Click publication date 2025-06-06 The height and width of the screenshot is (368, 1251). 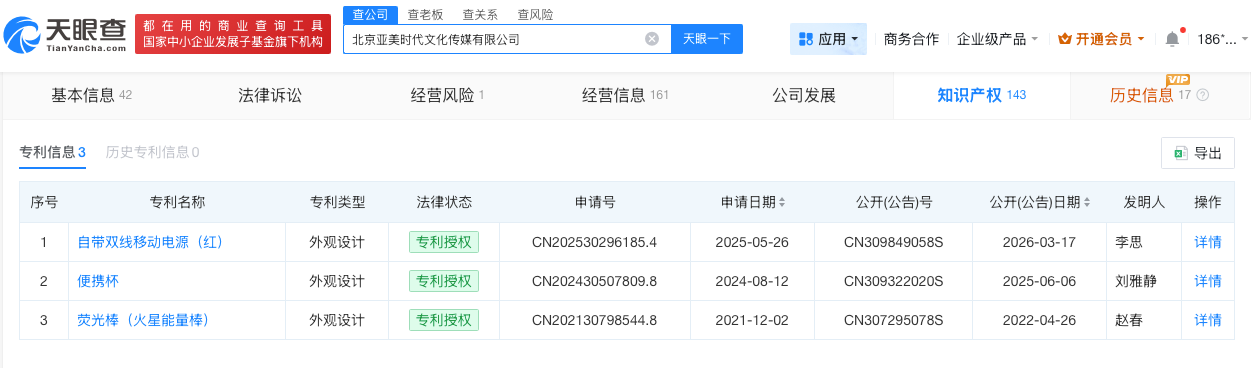pos(1039,281)
